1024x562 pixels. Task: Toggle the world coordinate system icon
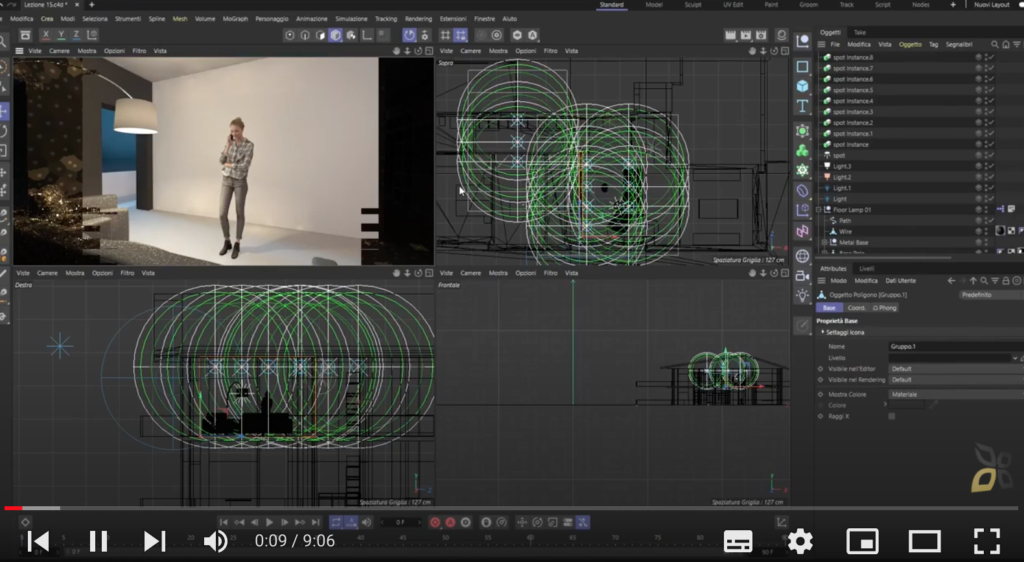pos(92,35)
